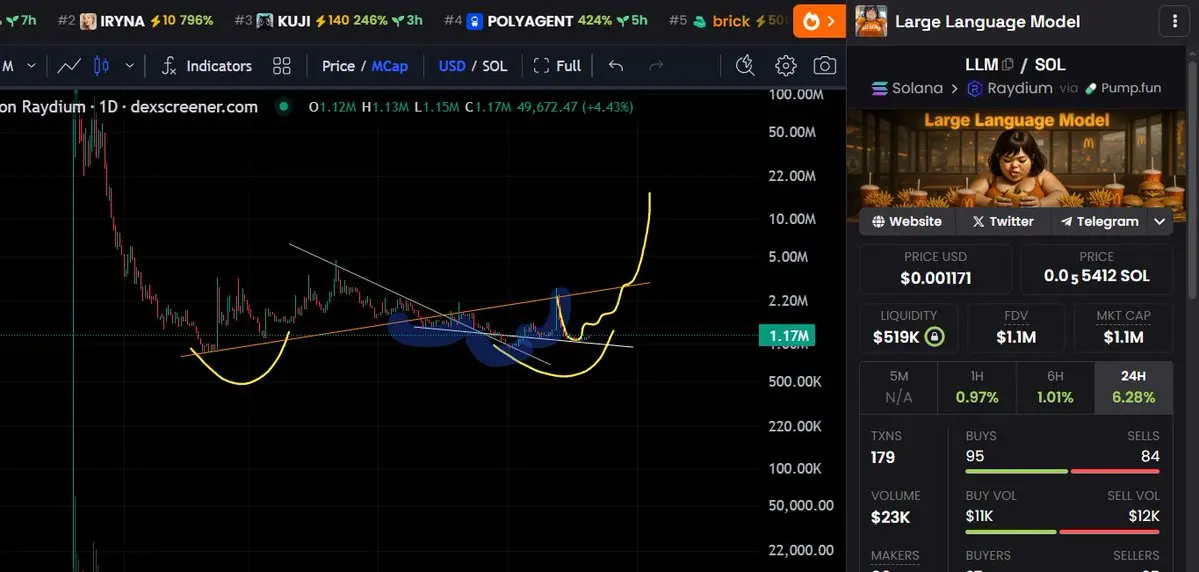Expand more social links chevron
This screenshot has width=1199, height=572.
click(x=1160, y=222)
